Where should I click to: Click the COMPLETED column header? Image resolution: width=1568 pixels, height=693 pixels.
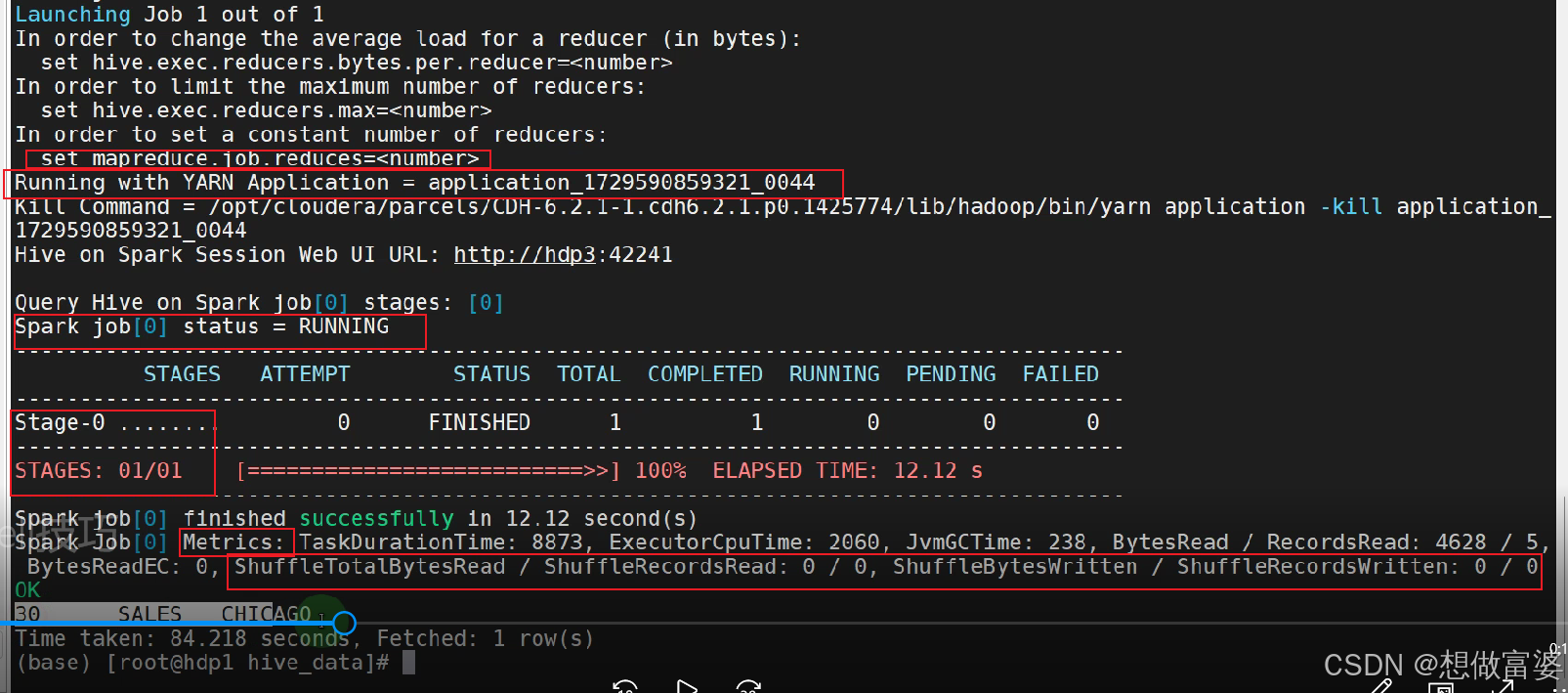click(x=705, y=374)
